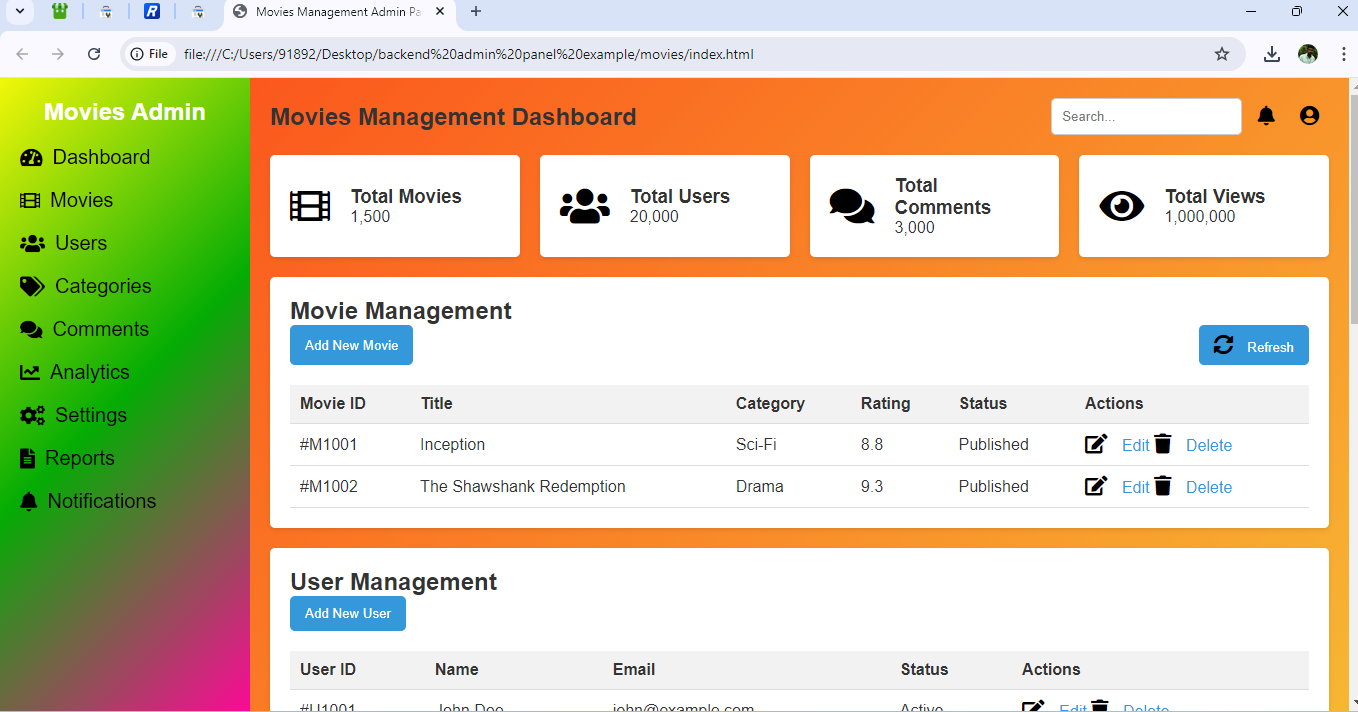Click trash icon for The Shawshank Redemption
The image size is (1358, 712).
pyautogui.click(x=1162, y=486)
